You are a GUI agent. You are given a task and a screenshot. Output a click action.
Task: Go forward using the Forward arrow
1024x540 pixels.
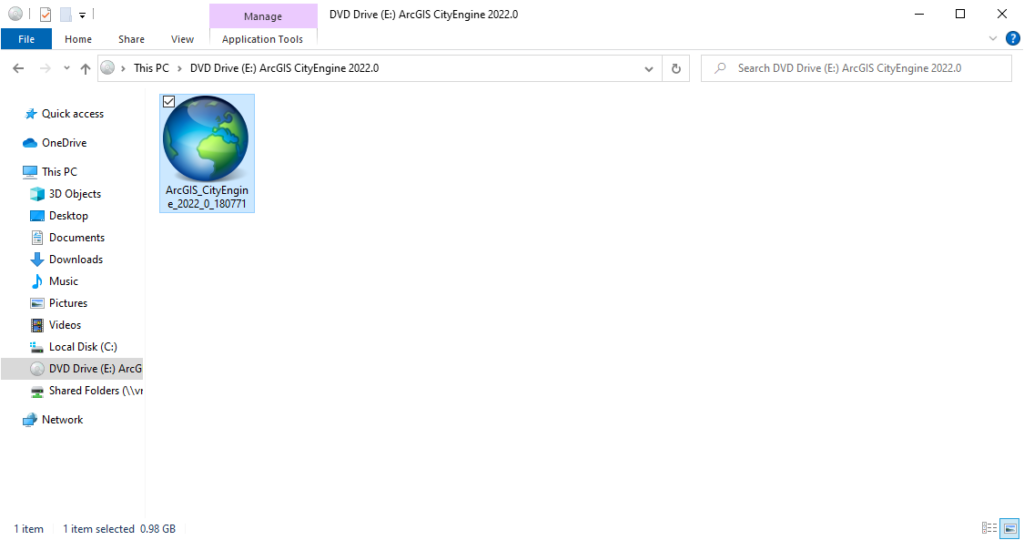point(45,68)
